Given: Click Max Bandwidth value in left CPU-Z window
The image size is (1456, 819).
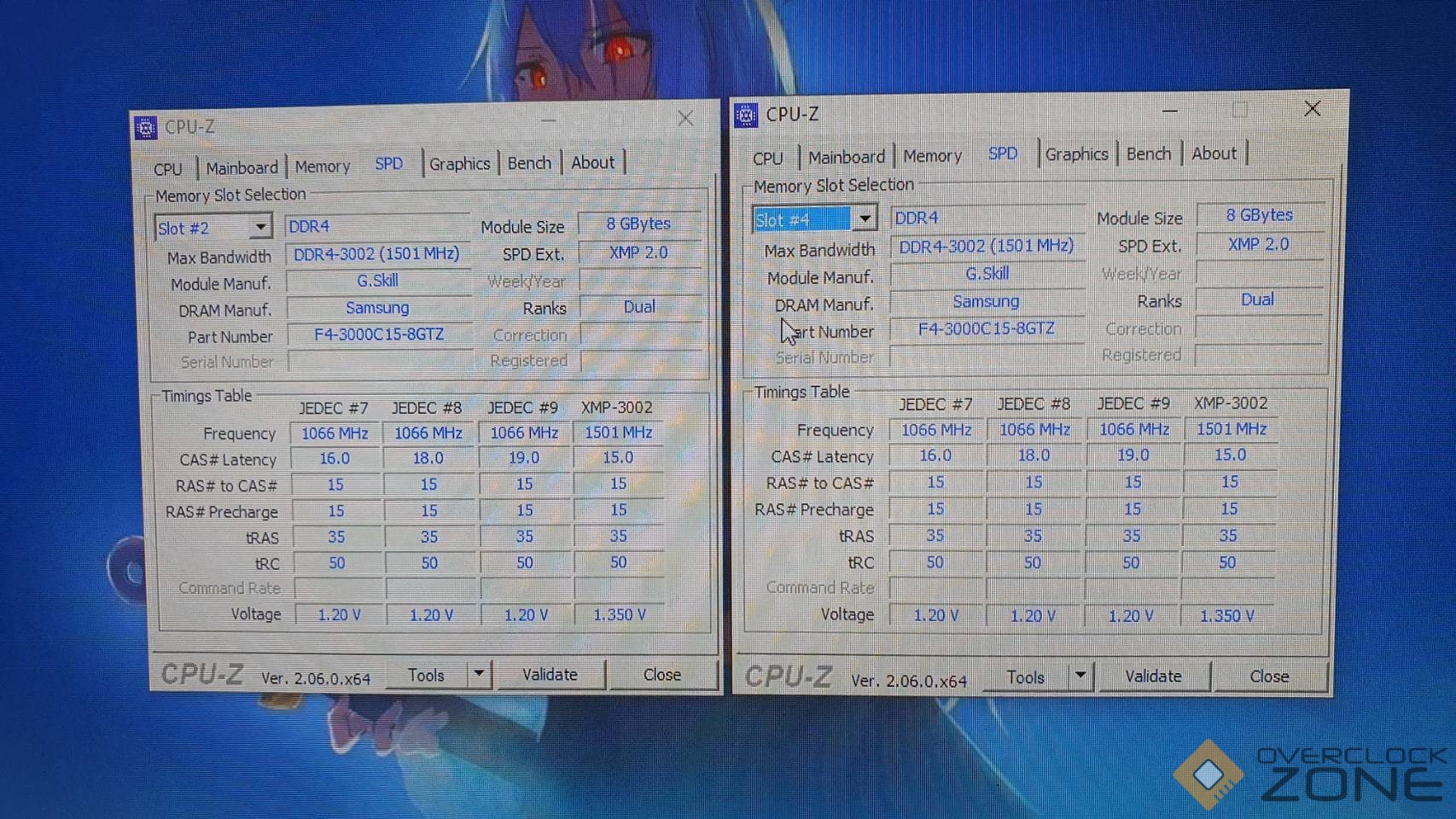Looking at the screenshot, I should (x=376, y=253).
